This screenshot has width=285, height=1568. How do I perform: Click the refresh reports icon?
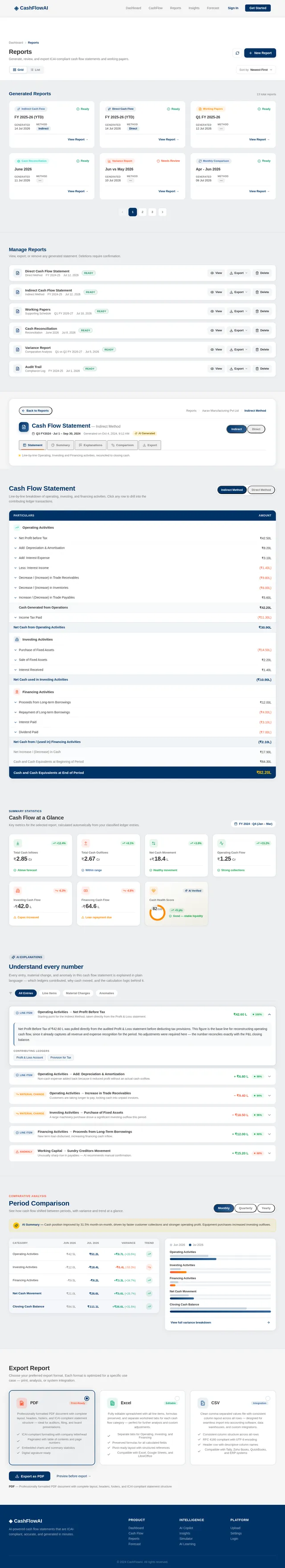coord(237,53)
